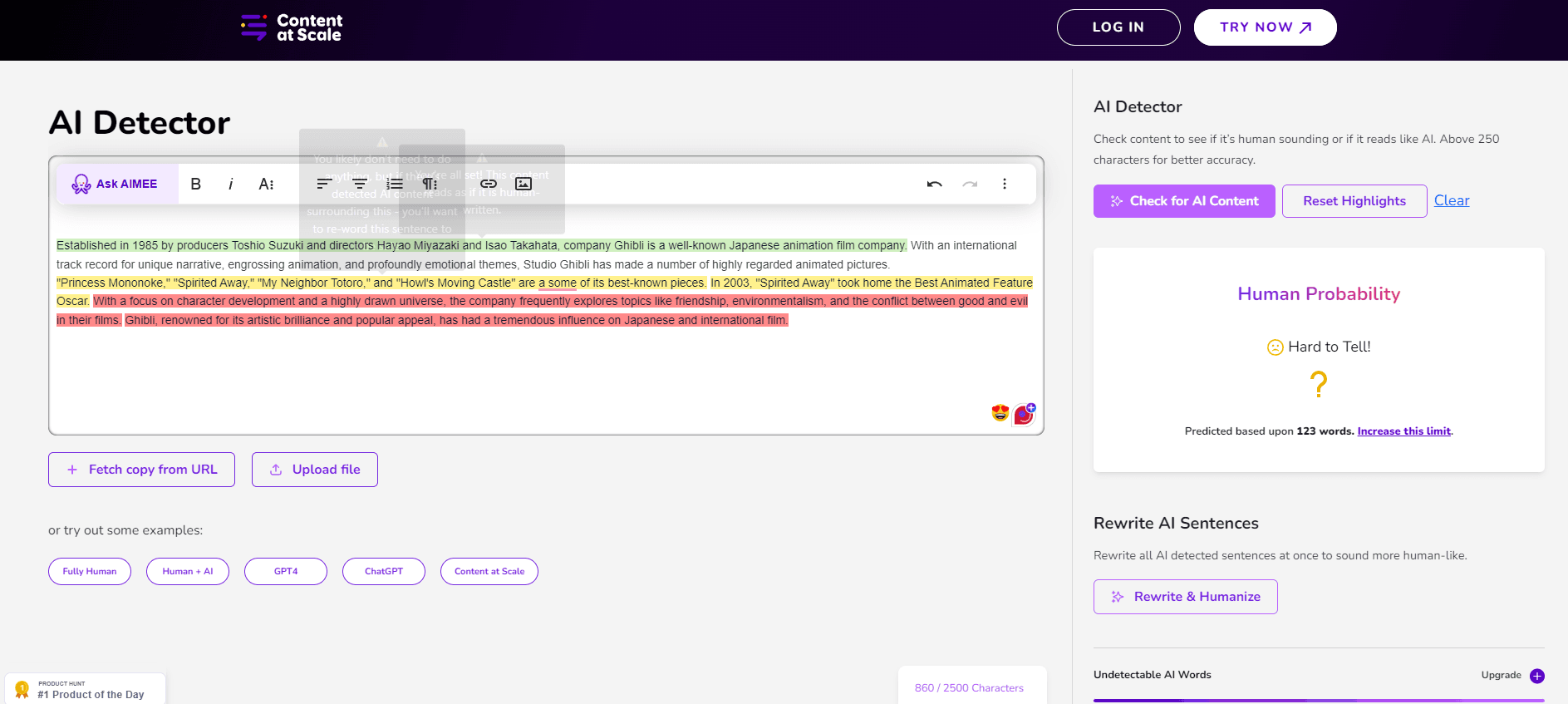Viewport: 1568px width, 704px height.
Task: Insert a hyperlink using the link icon
Action: [489, 184]
